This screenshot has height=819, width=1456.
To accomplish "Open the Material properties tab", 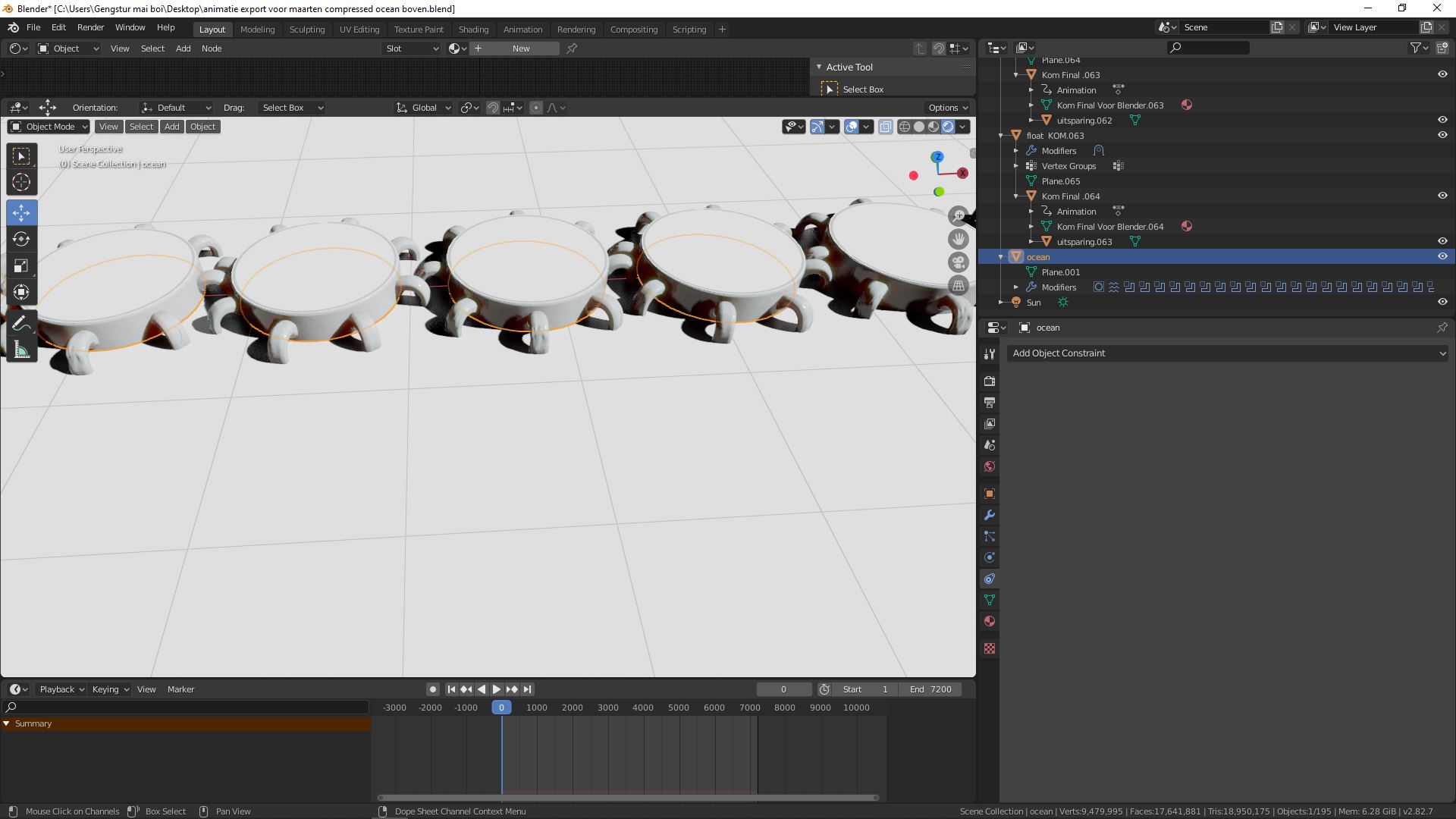I will click(x=989, y=622).
